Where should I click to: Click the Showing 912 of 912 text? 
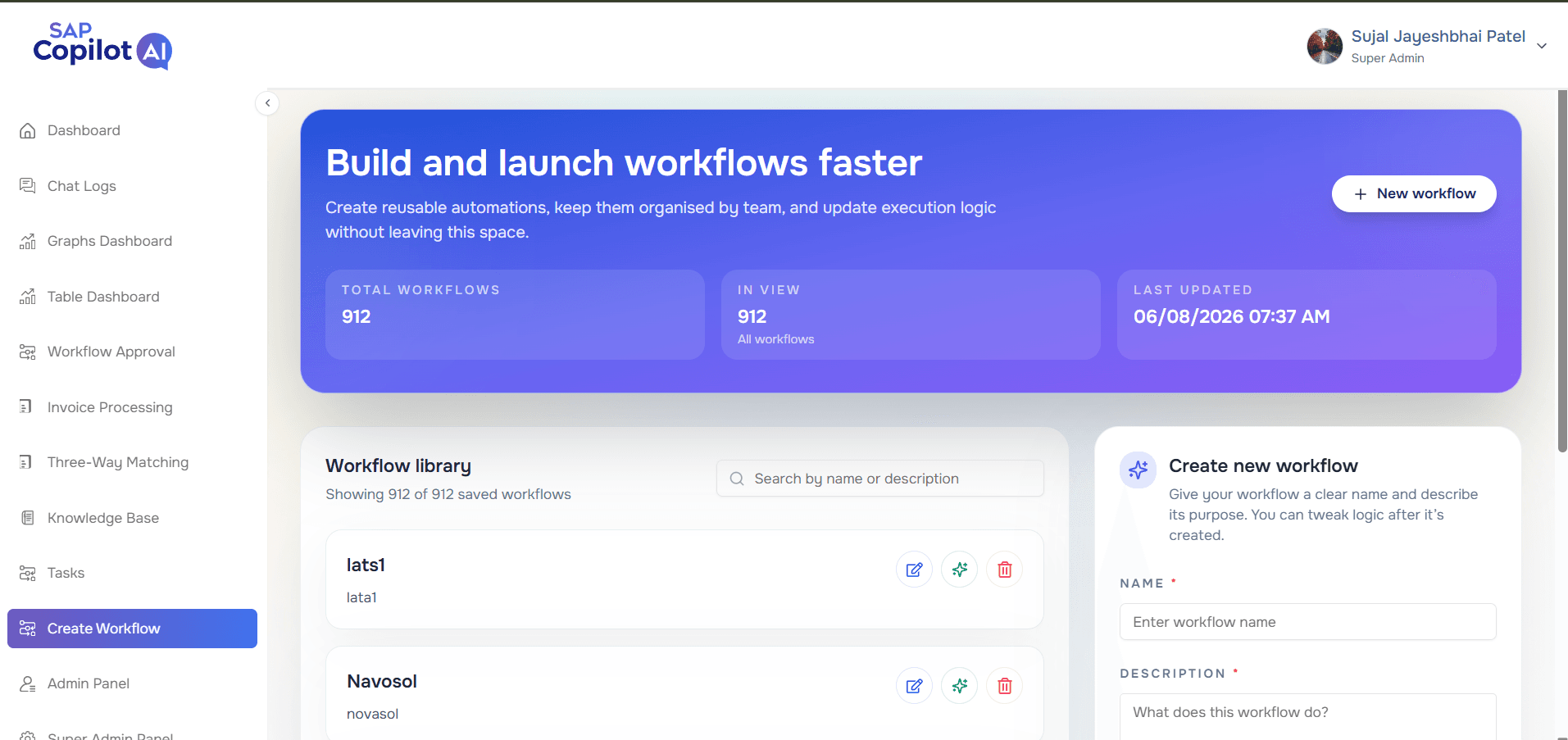(x=448, y=494)
